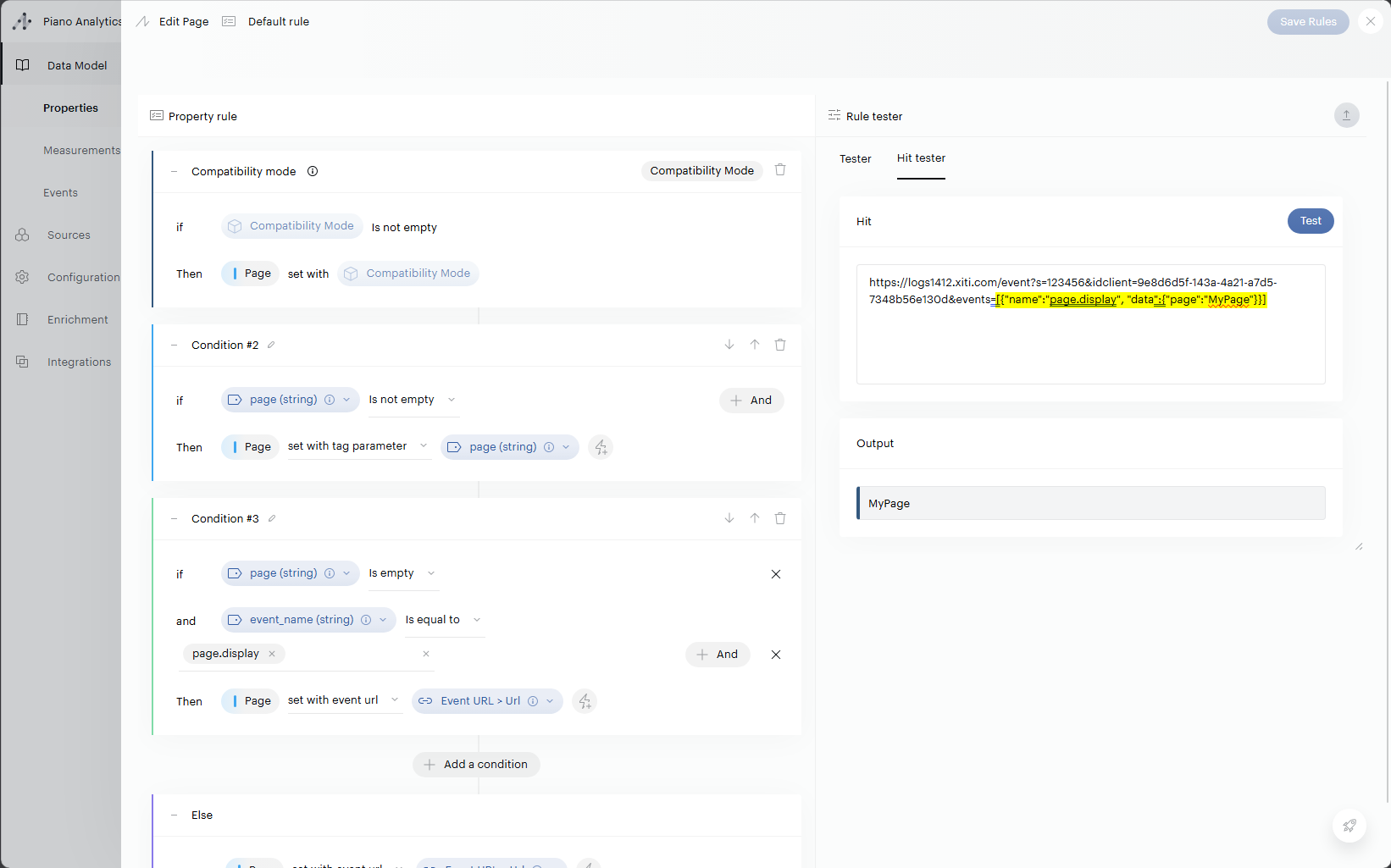Click Add a condition button
The width and height of the screenshot is (1391, 868).
click(x=476, y=764)
